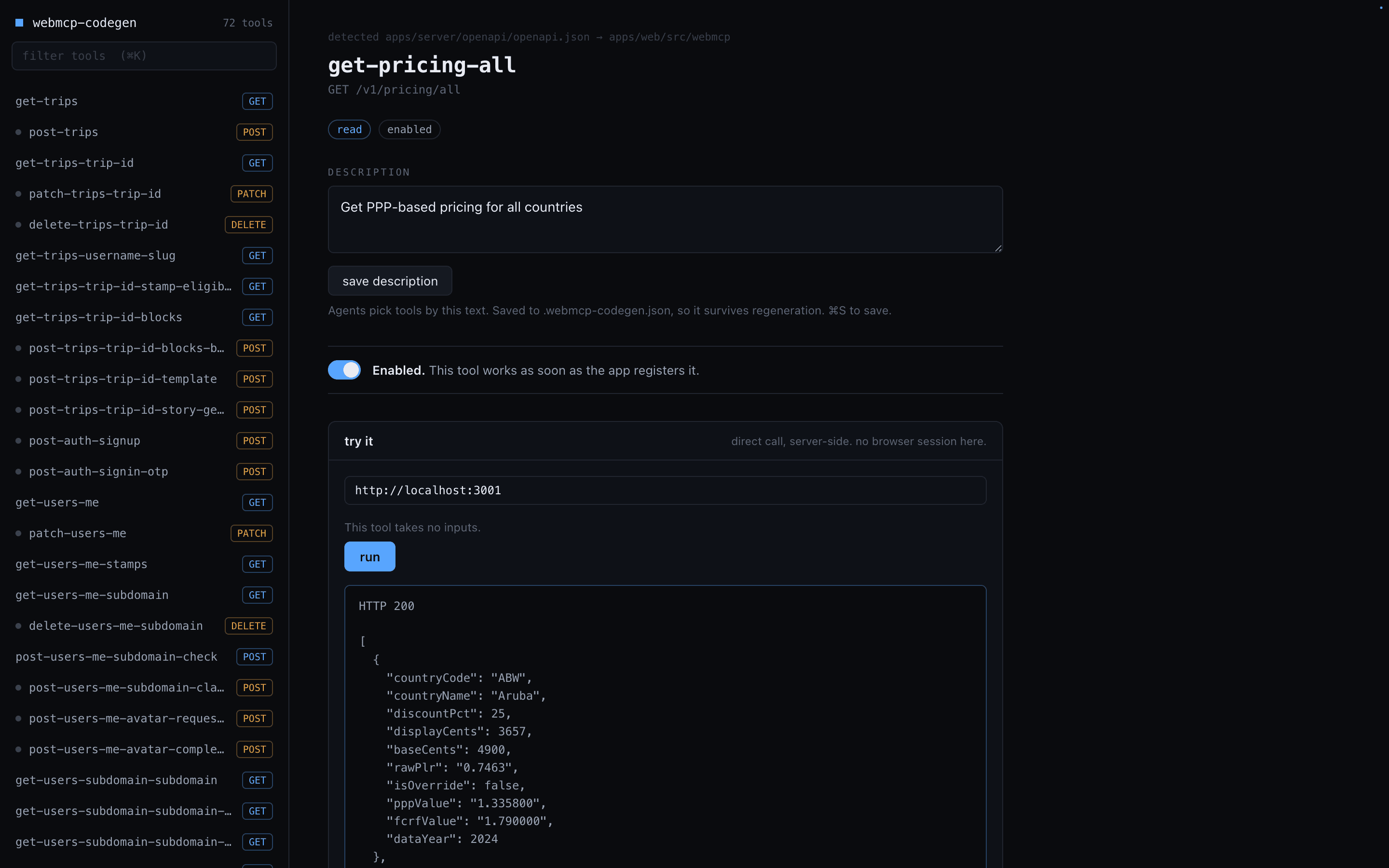Open post-trips-trip-id-template tool
The image size is (1389, 868).
coord(144,379)
